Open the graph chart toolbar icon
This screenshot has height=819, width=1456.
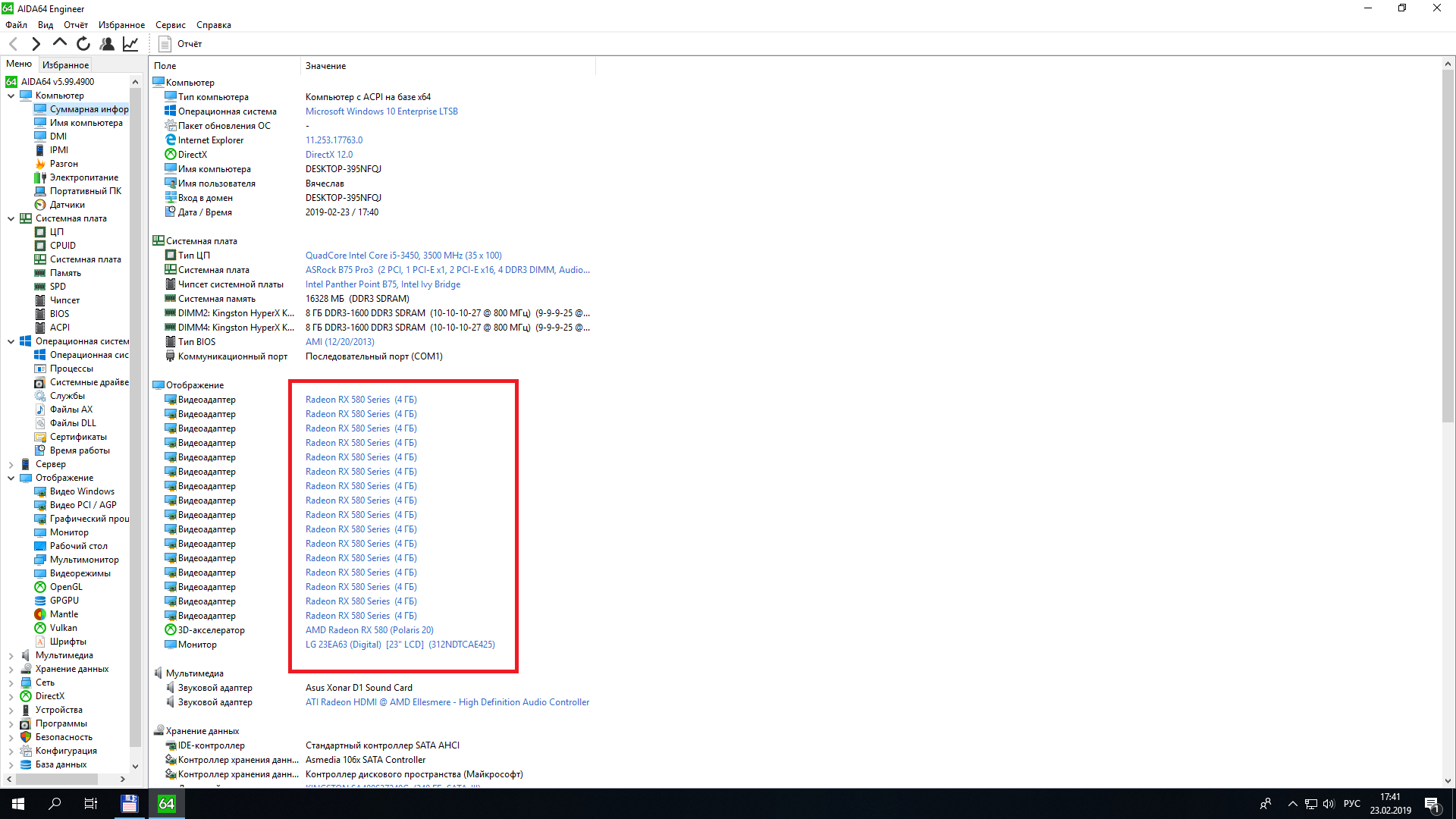point(130,44)
